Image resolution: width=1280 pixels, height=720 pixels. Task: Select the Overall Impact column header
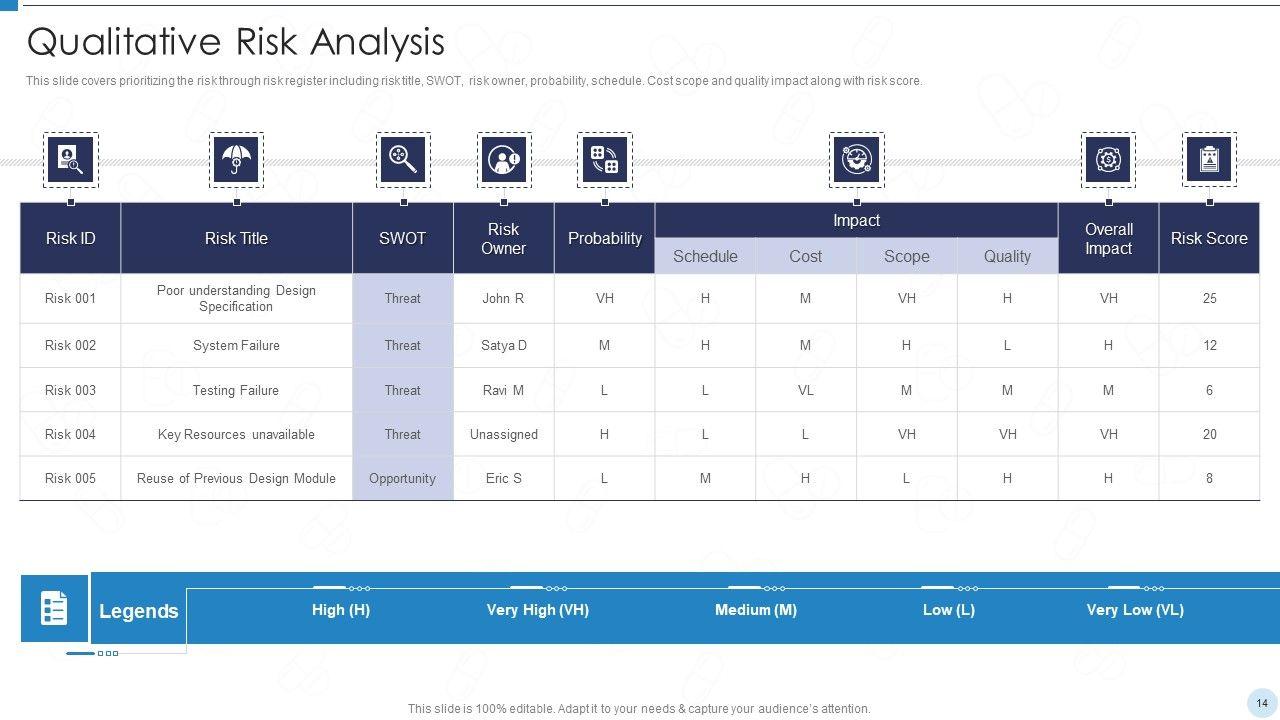click(x=1108, y=238)
